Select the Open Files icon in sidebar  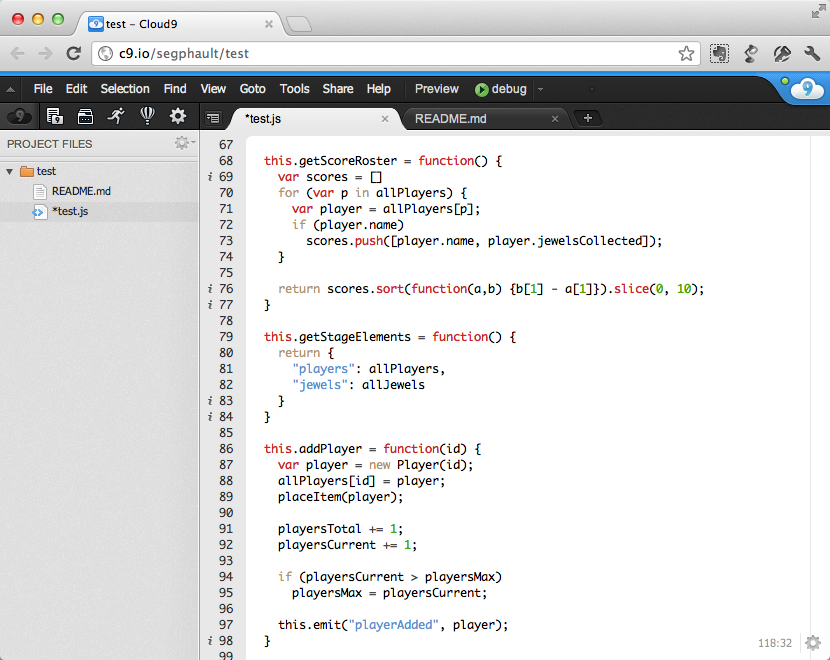85,117
